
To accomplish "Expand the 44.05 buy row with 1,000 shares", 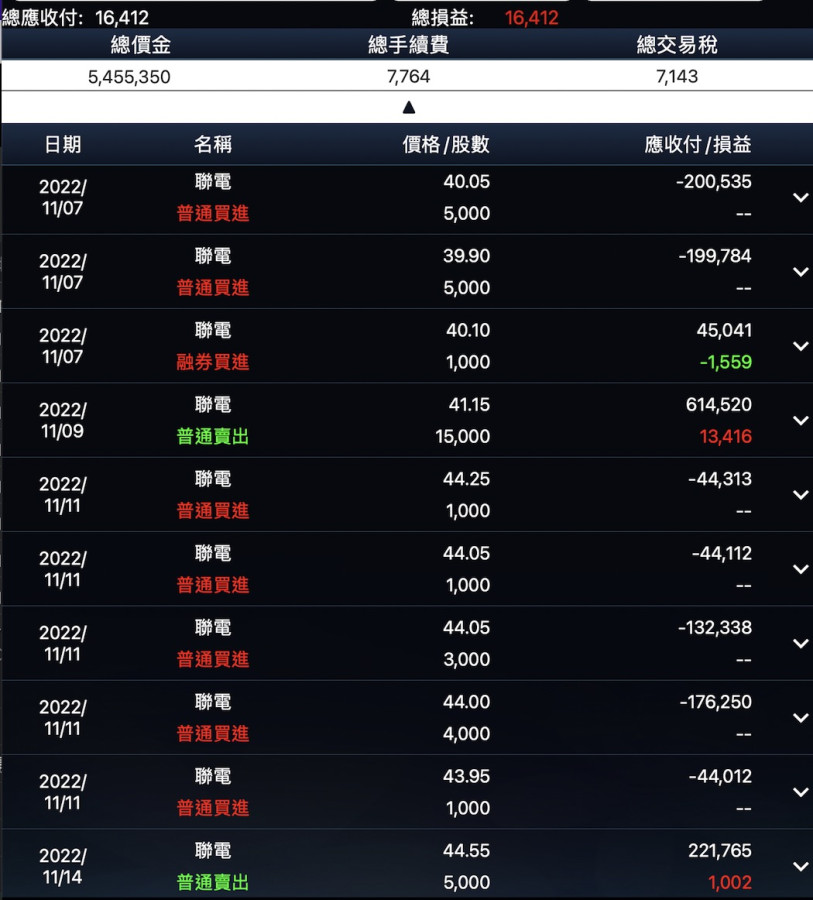I will 800,569.
